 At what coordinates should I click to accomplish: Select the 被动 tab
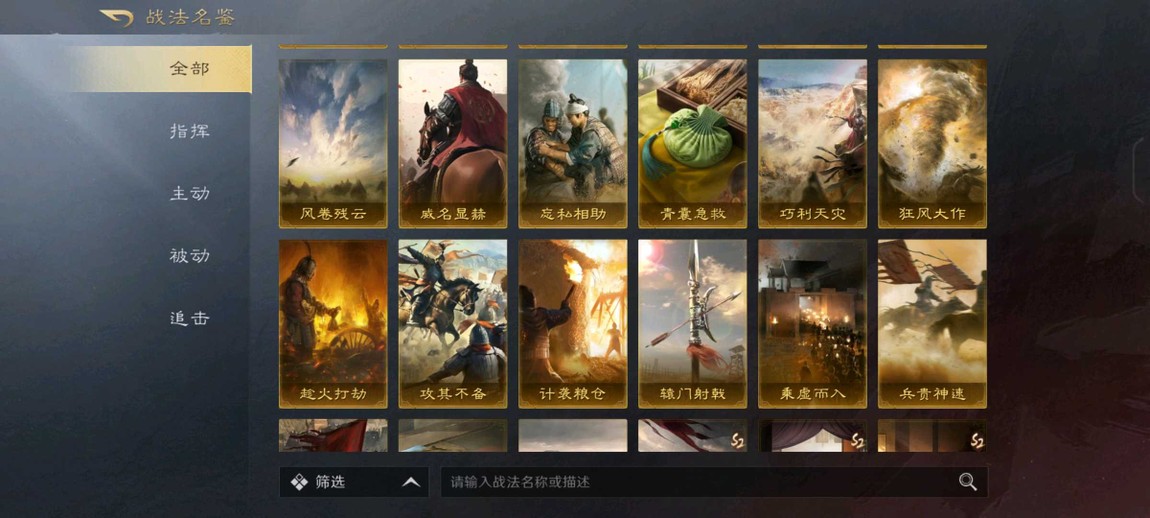tap(189, 256)
